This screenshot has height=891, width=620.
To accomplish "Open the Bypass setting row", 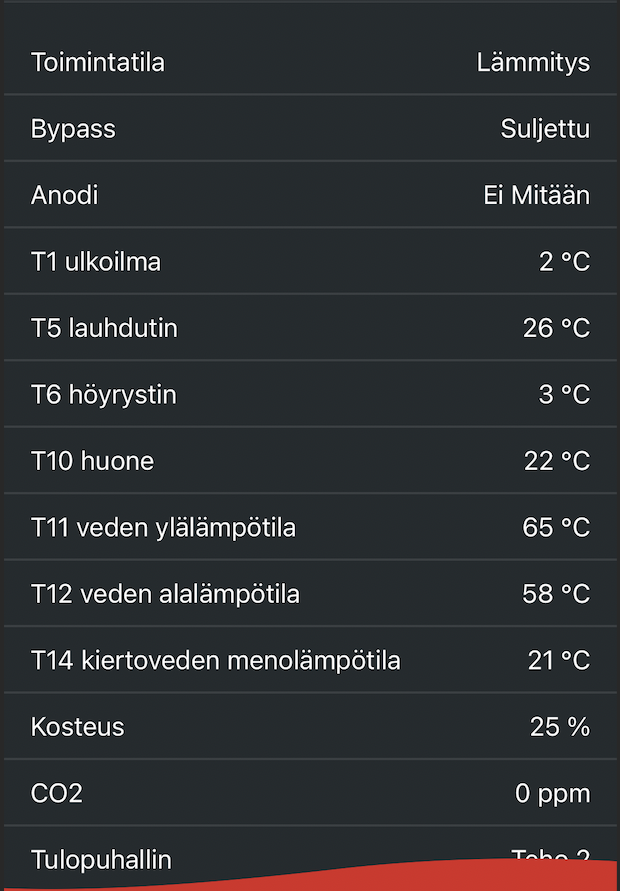I will 74,128.
